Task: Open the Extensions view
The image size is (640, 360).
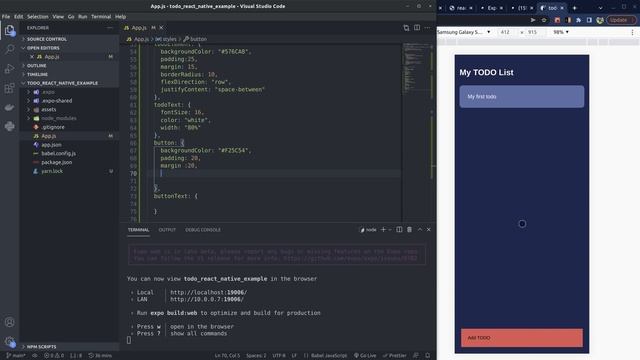Action: point(9,88)
